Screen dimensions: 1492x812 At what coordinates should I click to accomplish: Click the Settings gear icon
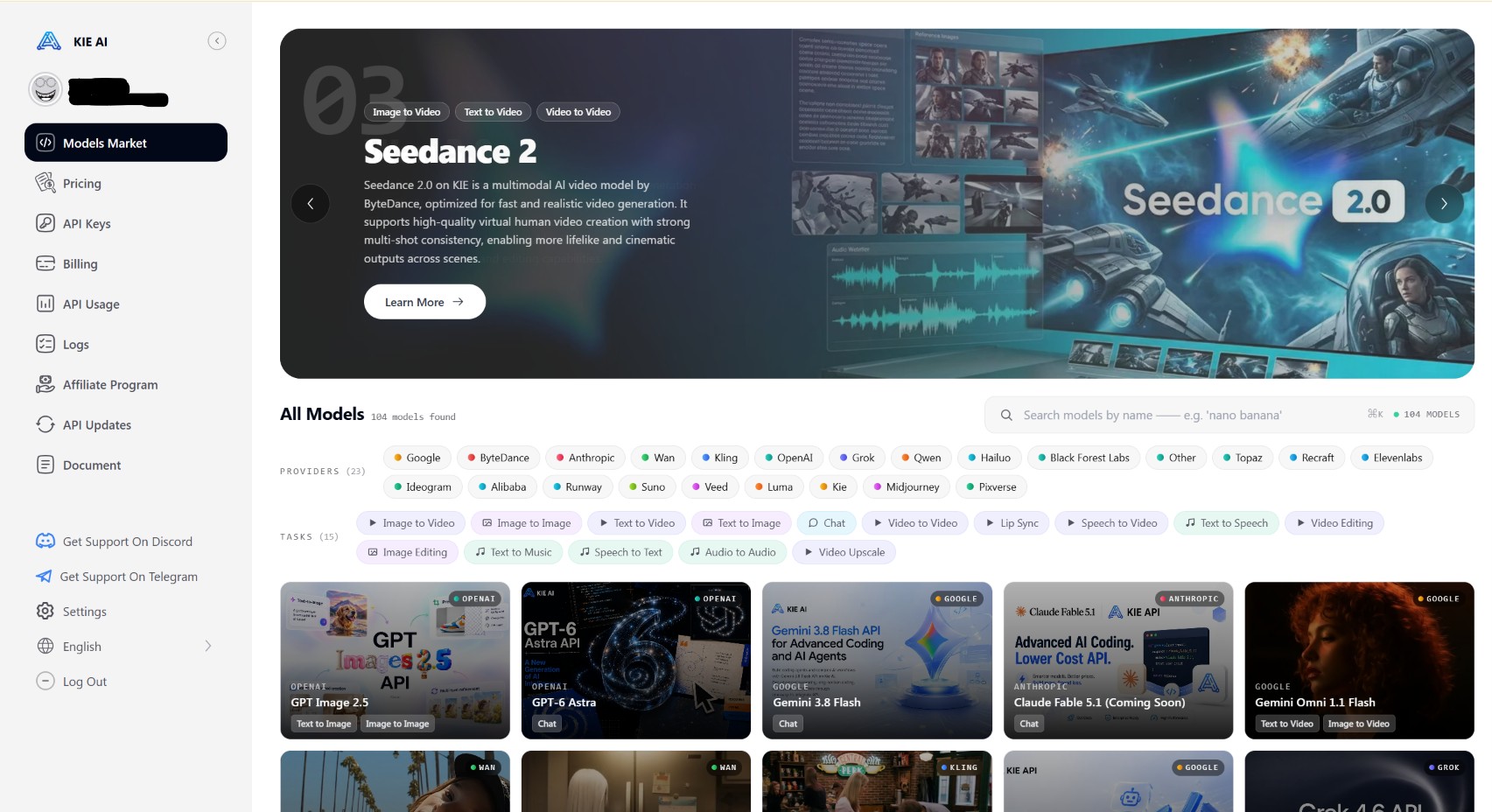[46, 611]
